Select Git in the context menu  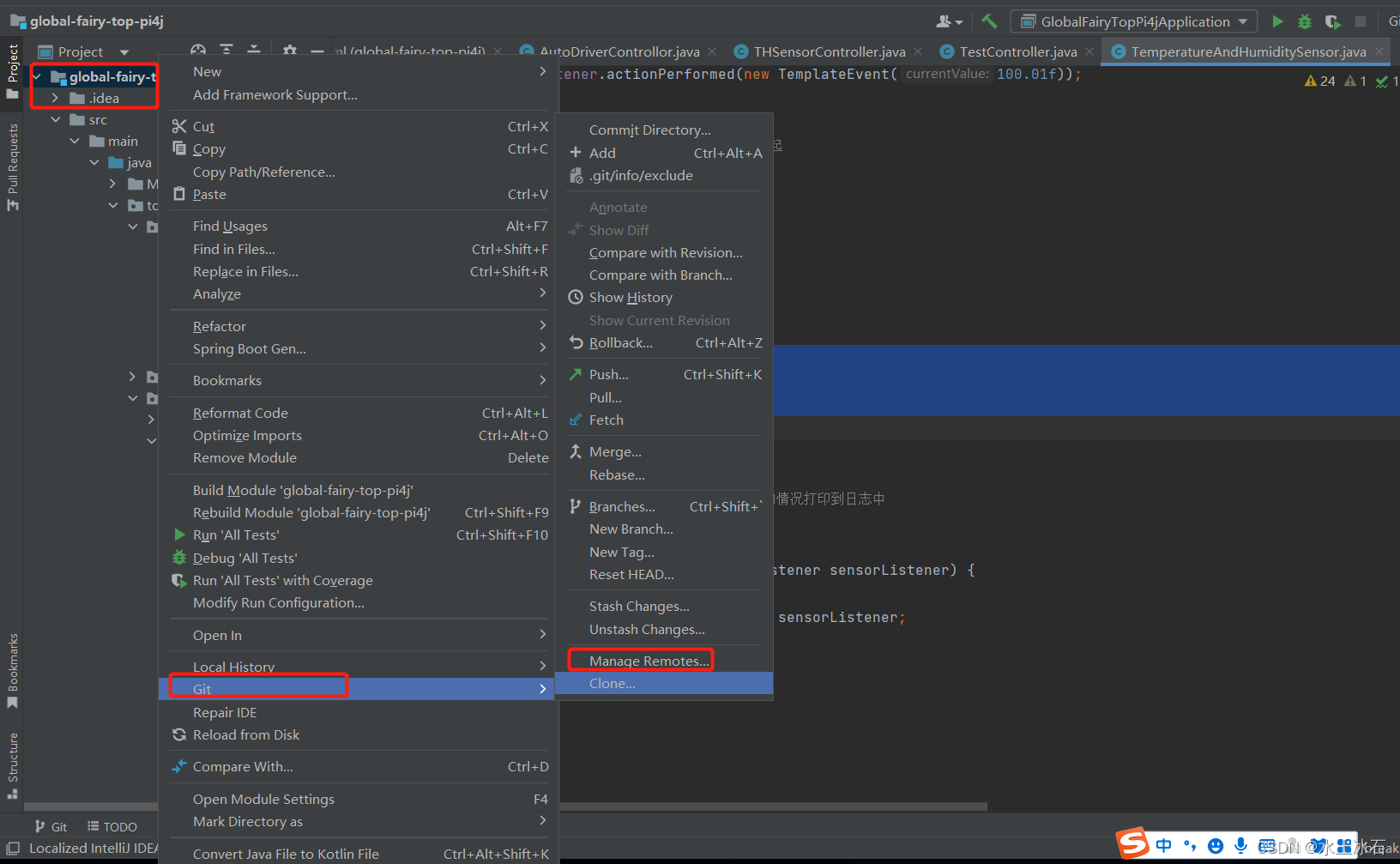pos(357,689)
